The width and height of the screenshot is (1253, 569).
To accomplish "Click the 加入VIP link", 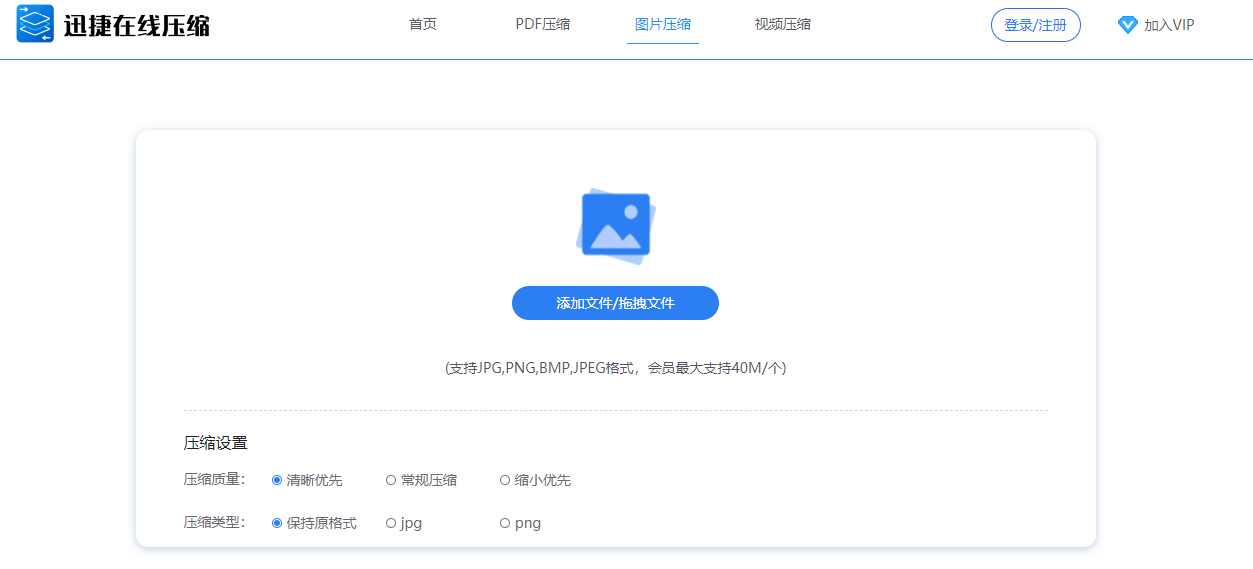I will (x=1169, y=25).
